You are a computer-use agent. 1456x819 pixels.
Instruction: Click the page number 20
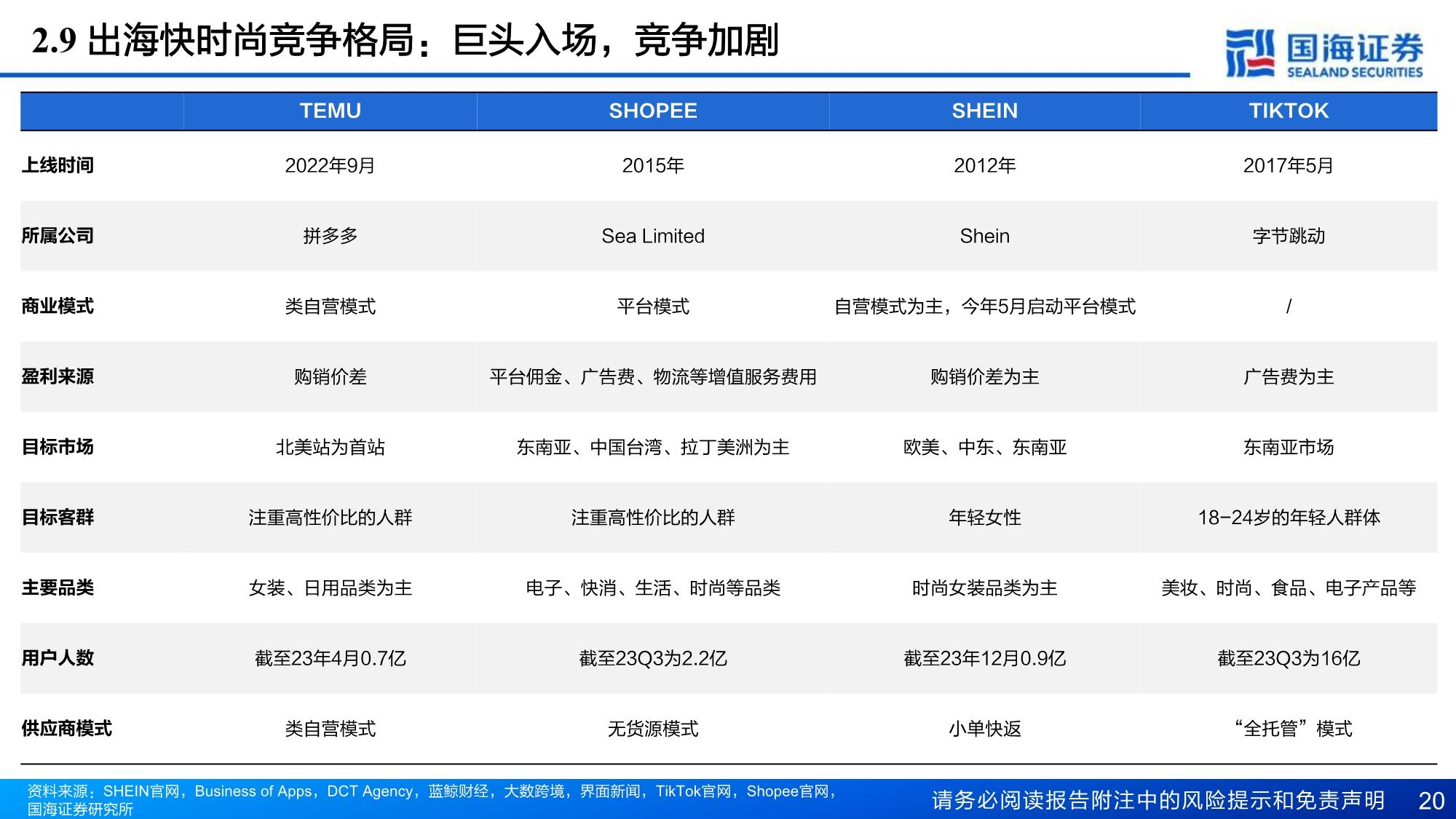click(1431, 801)
